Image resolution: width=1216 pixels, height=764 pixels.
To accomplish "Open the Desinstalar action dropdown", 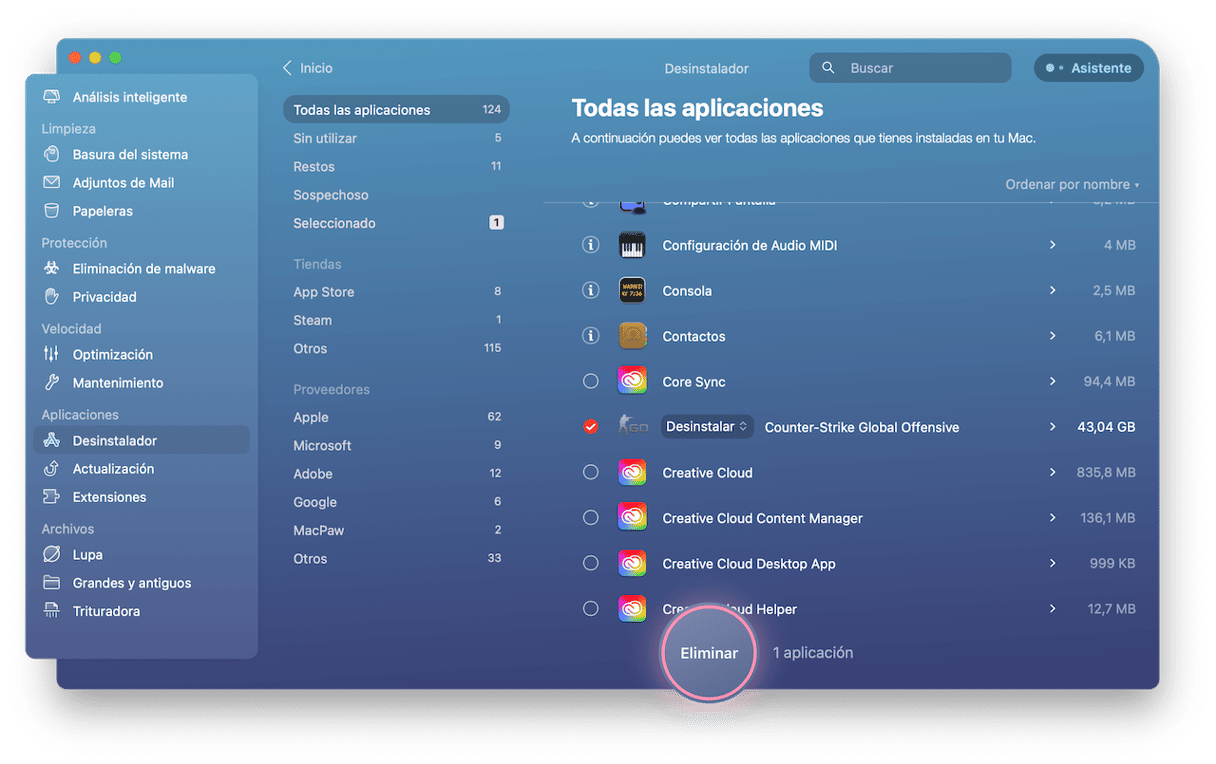I will [707, 427].
